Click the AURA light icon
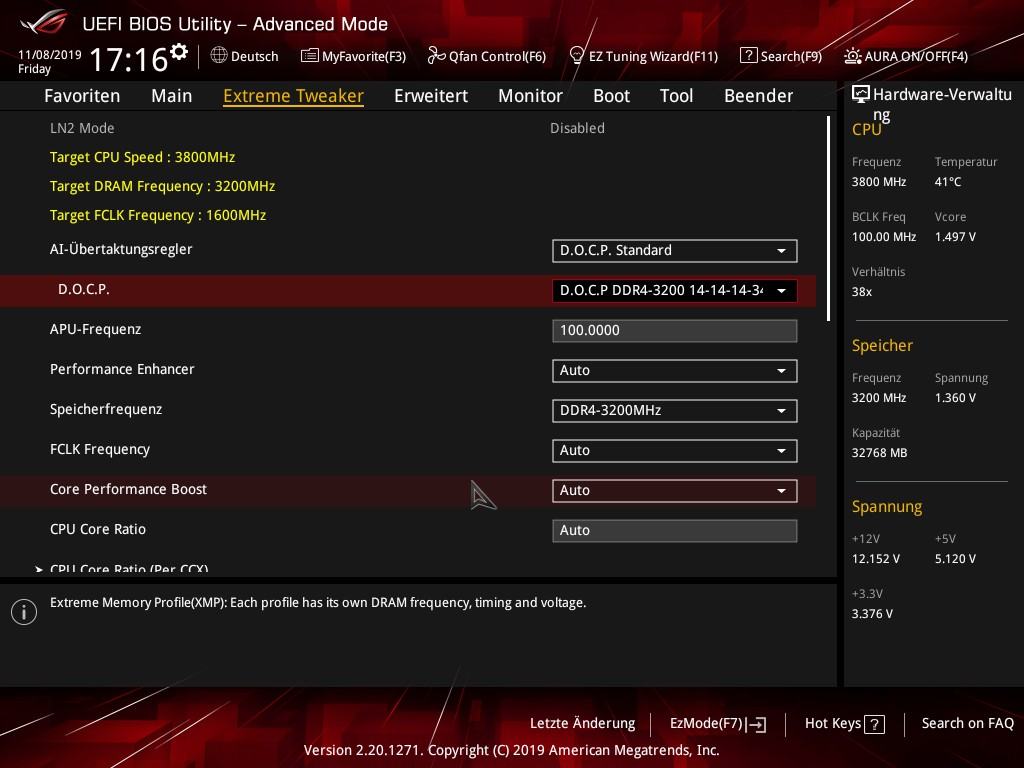The image size is (1024, 768). [852, 56]
